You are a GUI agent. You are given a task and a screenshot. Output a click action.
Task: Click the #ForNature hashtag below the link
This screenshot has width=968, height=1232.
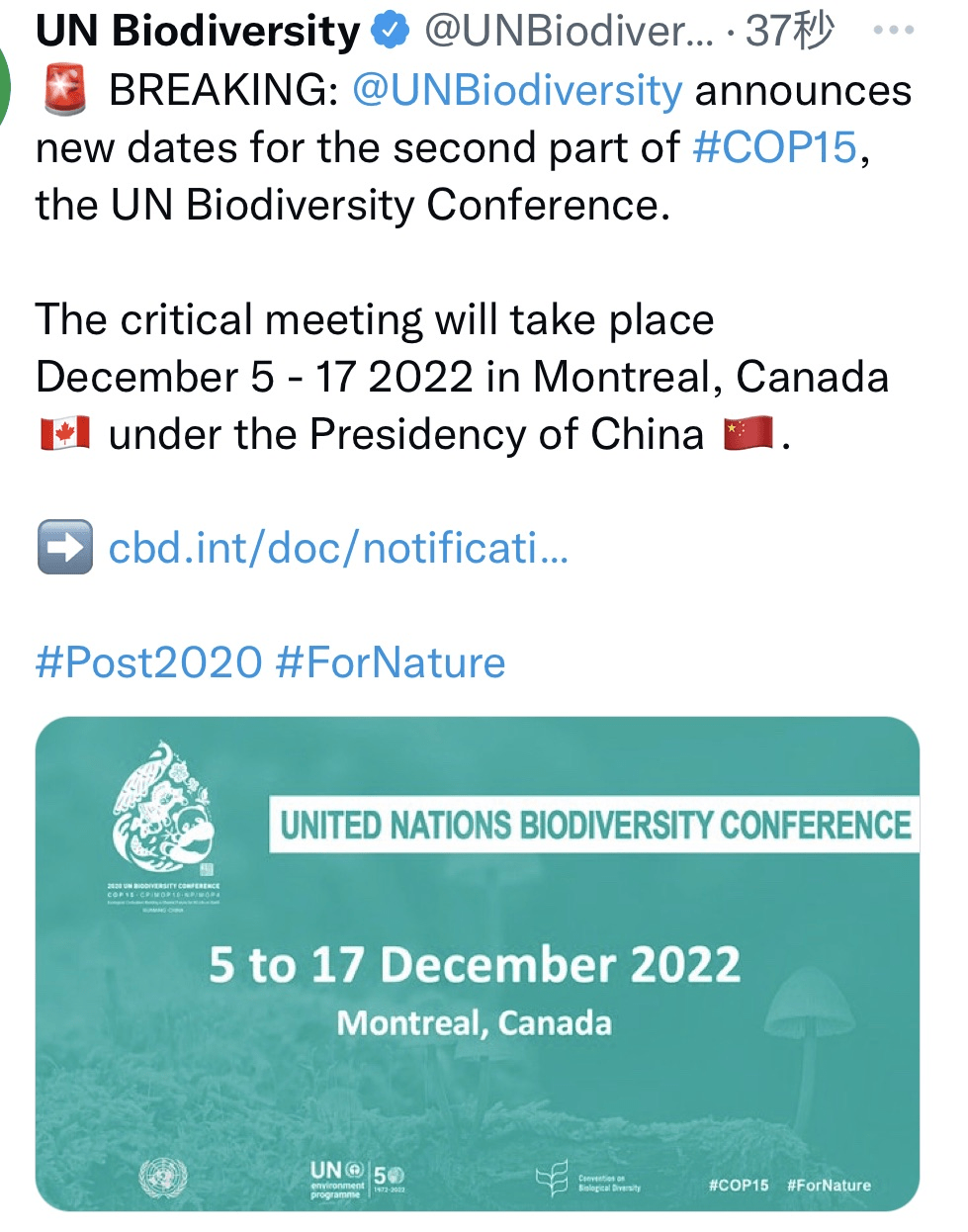[x=391, y=664]
